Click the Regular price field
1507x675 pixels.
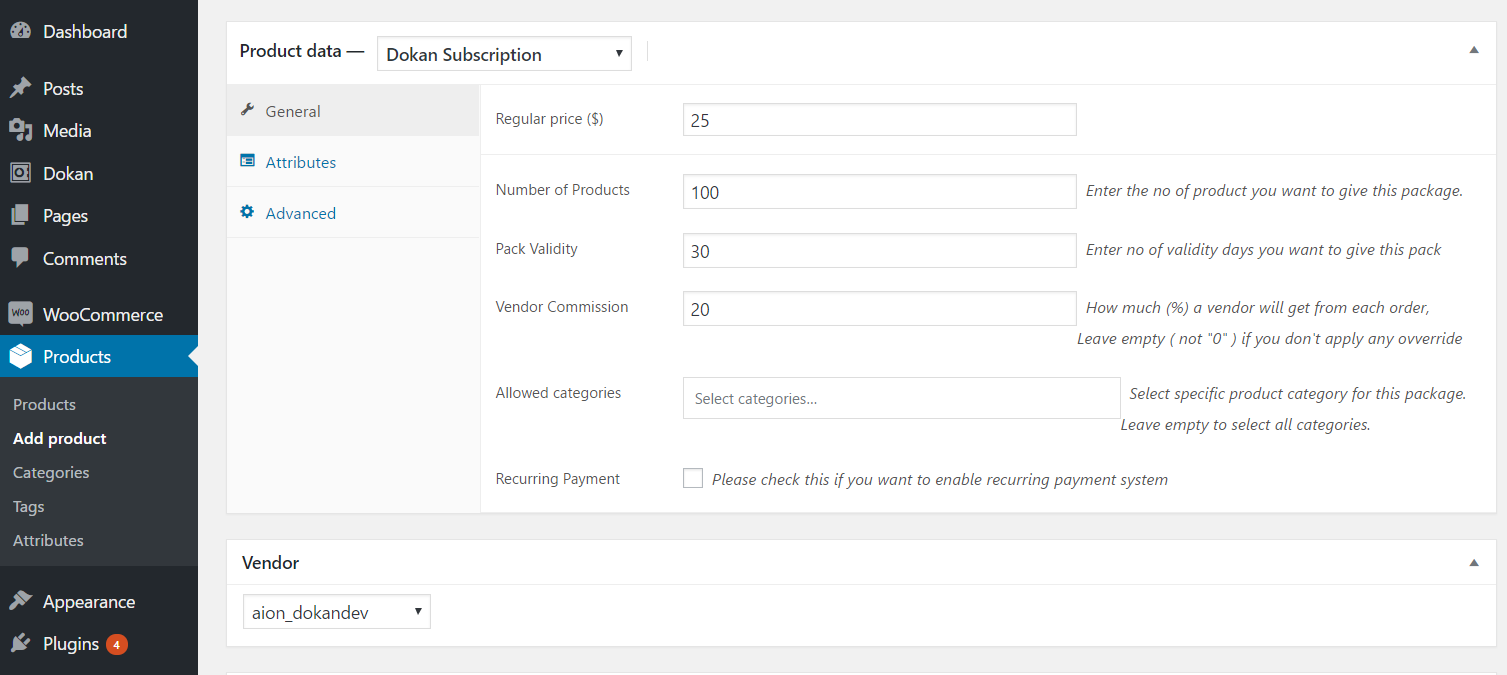(880, 119)
